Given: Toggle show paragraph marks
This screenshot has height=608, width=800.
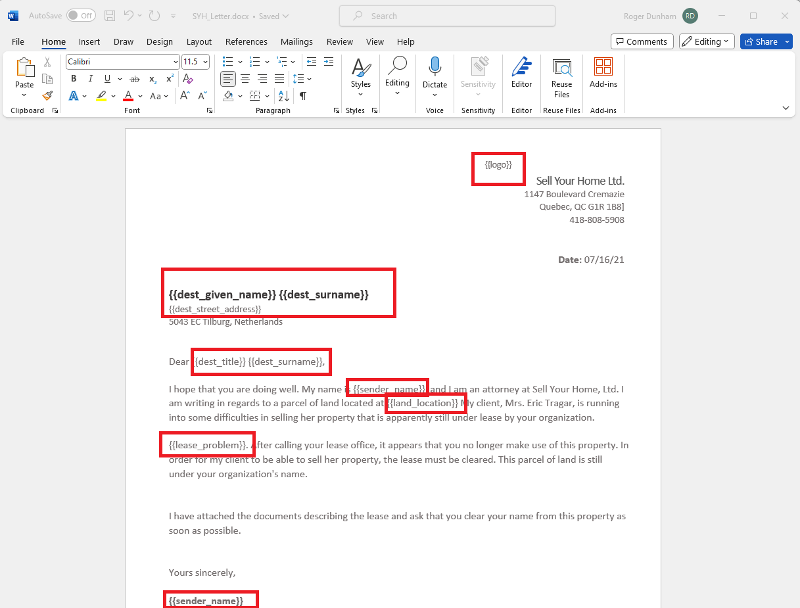Looking at the screenshot, I should [303, 95].
